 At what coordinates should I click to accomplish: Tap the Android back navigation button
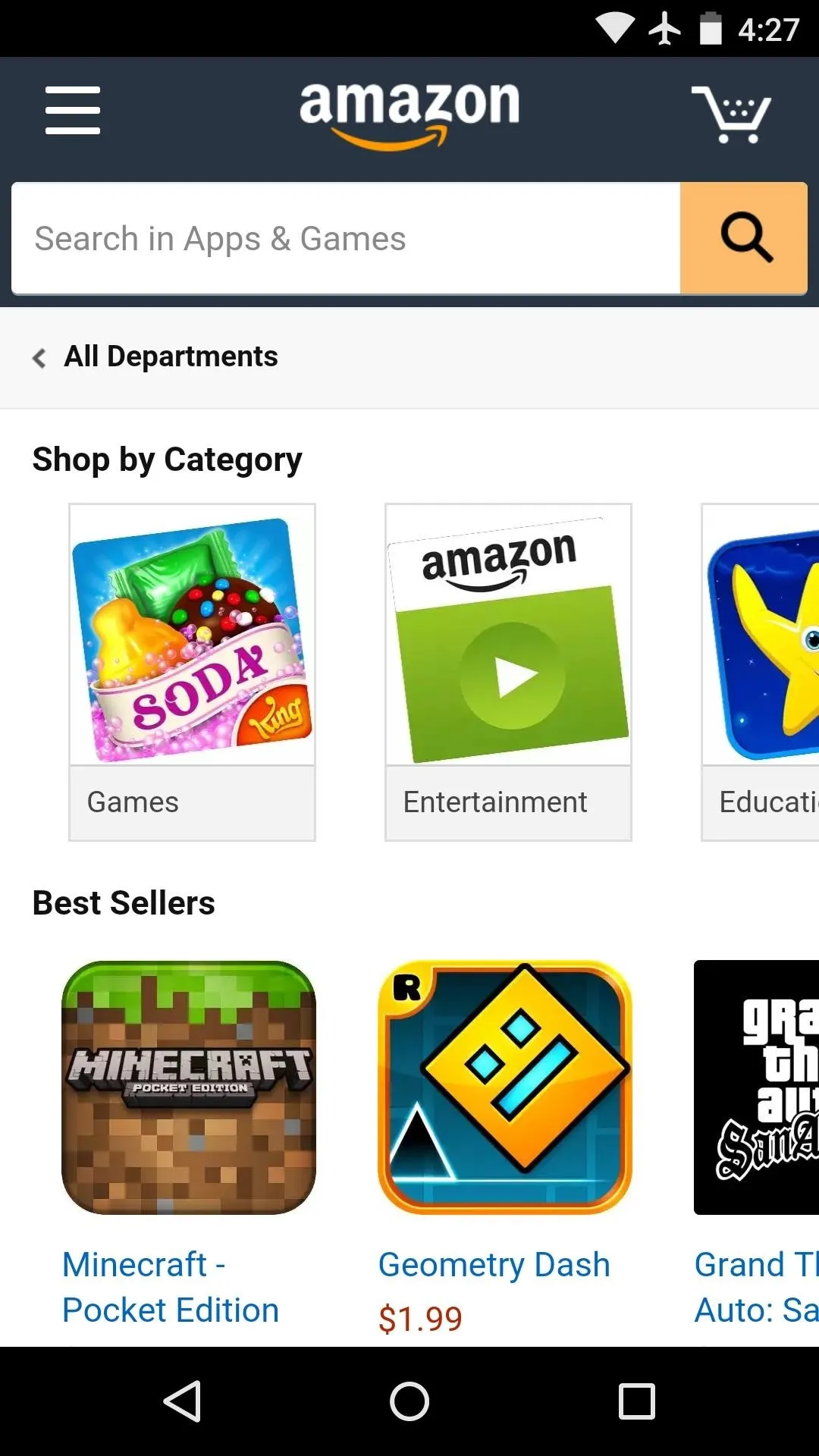coord(183,1401)
